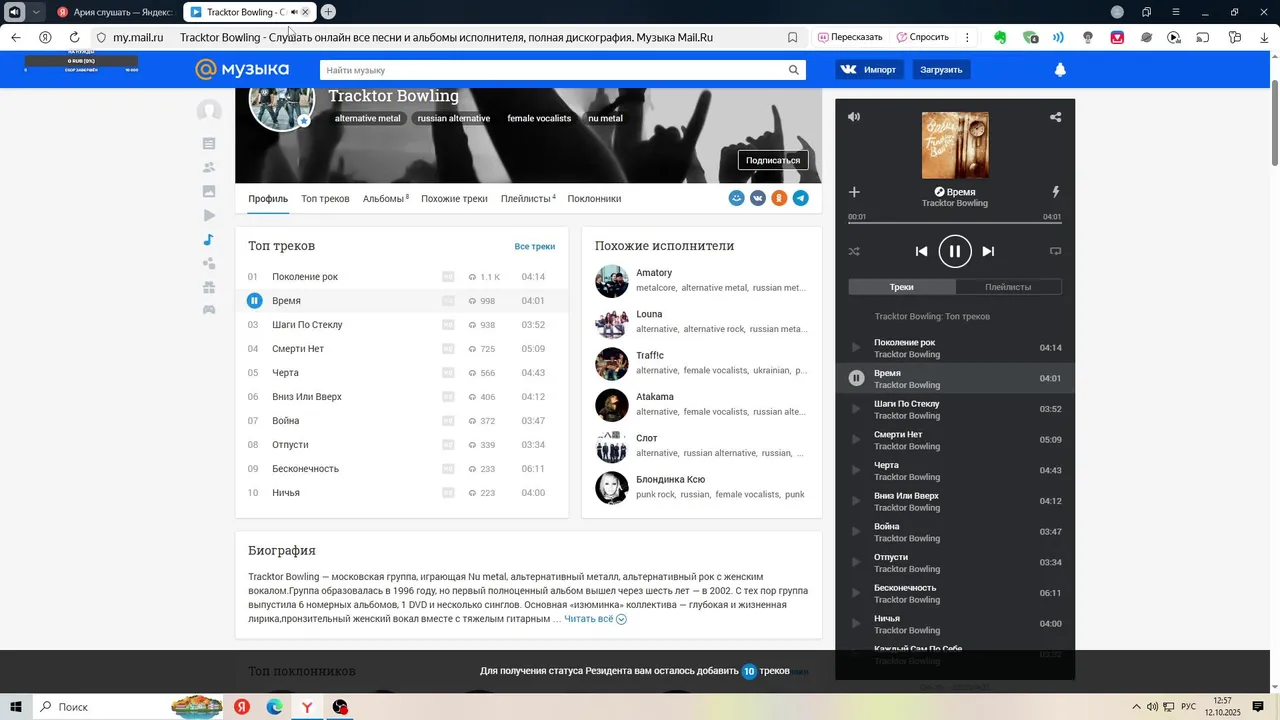Open the Пересказать browser button
Image resolution: width=1280 pixels, height=720 pixels.
850,37
